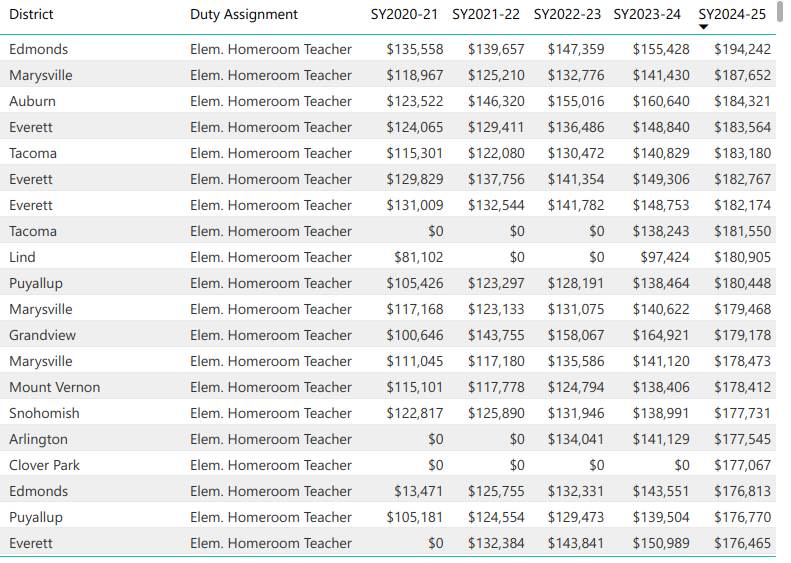This screenshot has height=563, width=791.
Task: Click the SY2023-24 column header
Action: [x=647, y=14]
